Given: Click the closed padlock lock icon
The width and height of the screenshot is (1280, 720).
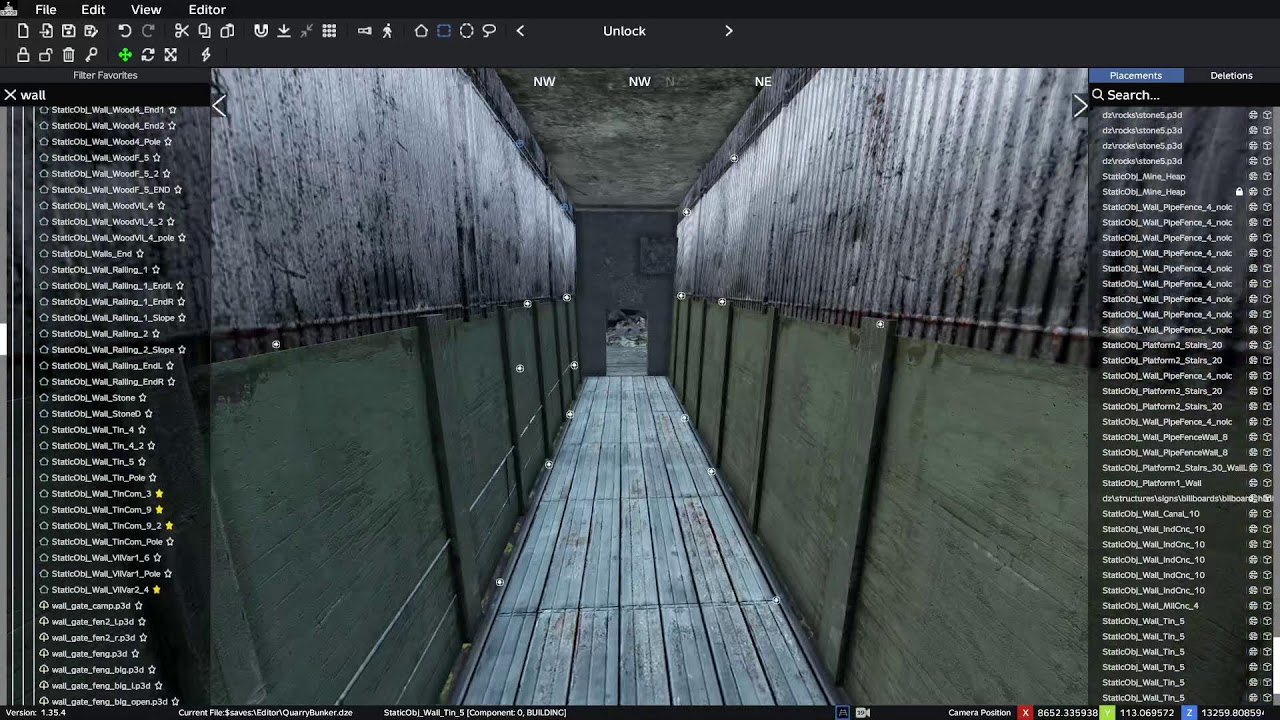Looking at the screenshot, I should [23, 55].
